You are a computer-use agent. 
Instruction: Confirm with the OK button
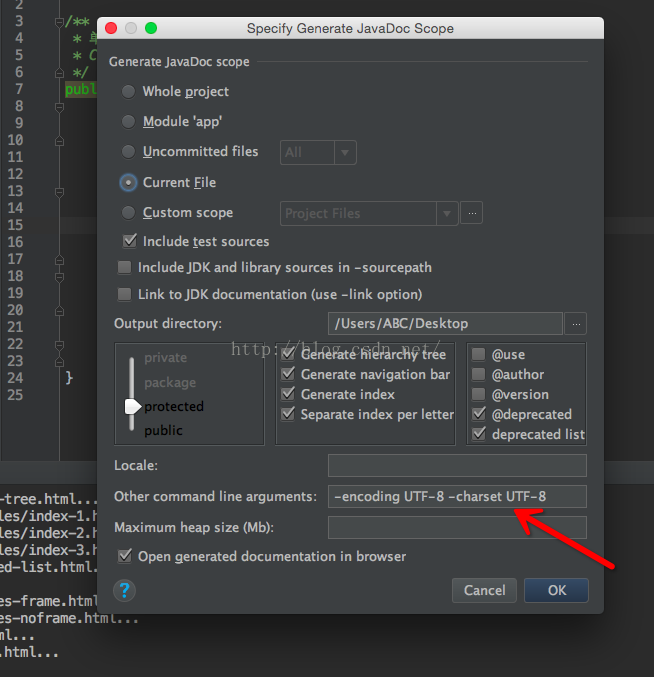click(556, 590)
